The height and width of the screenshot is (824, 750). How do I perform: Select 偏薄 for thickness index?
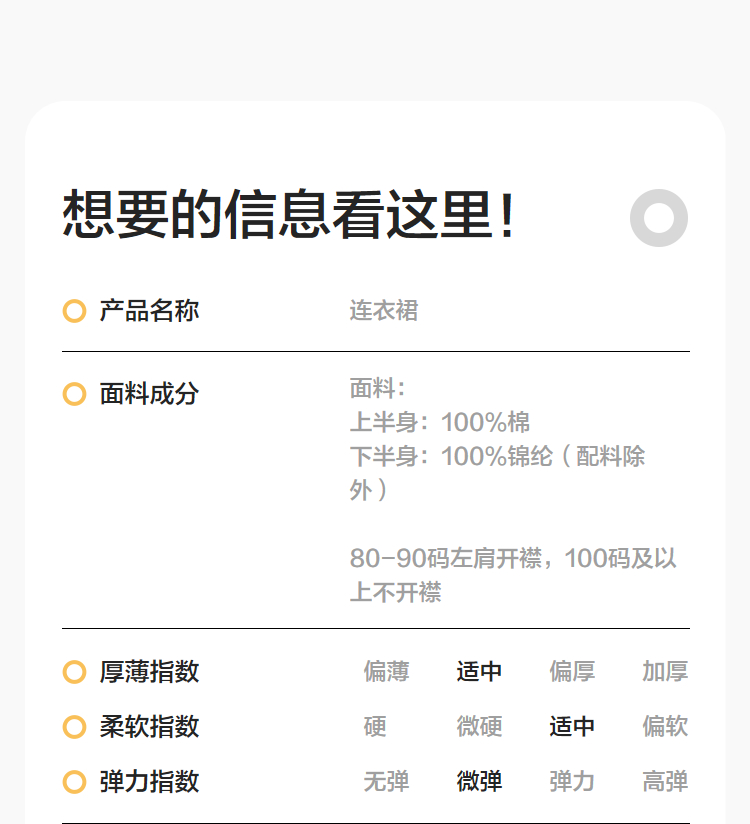[x=386, y=672]
